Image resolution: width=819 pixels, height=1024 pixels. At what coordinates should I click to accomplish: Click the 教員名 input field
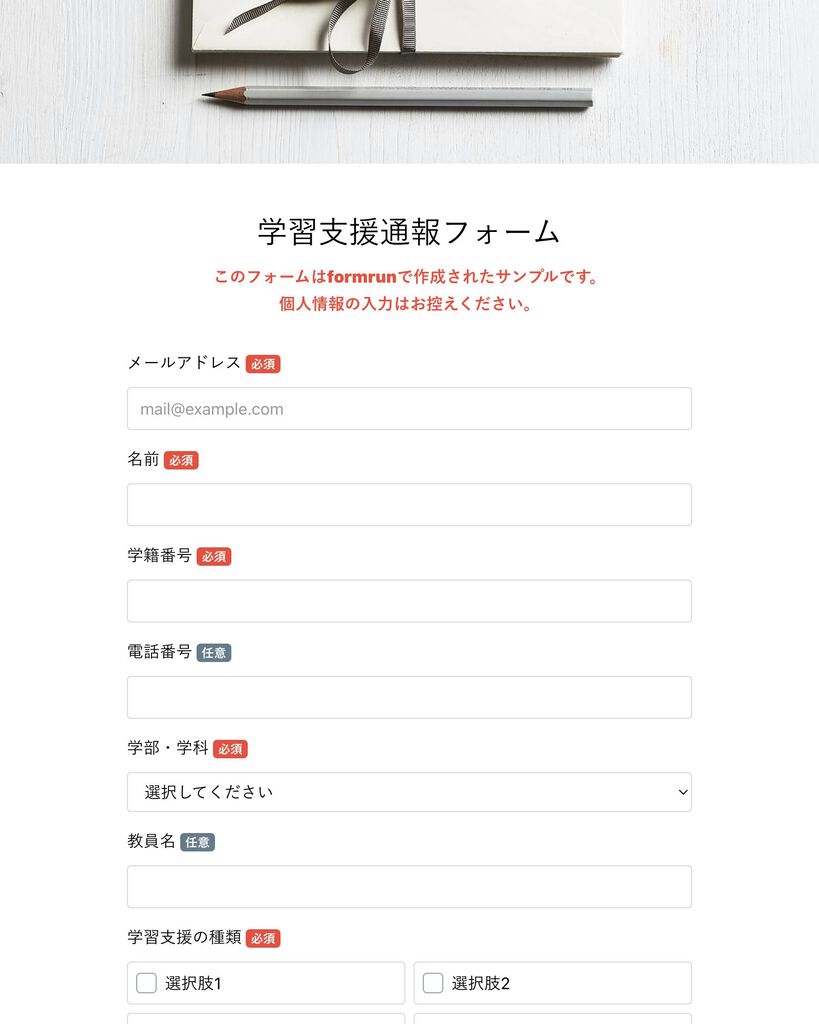click(x=409, y=887)
